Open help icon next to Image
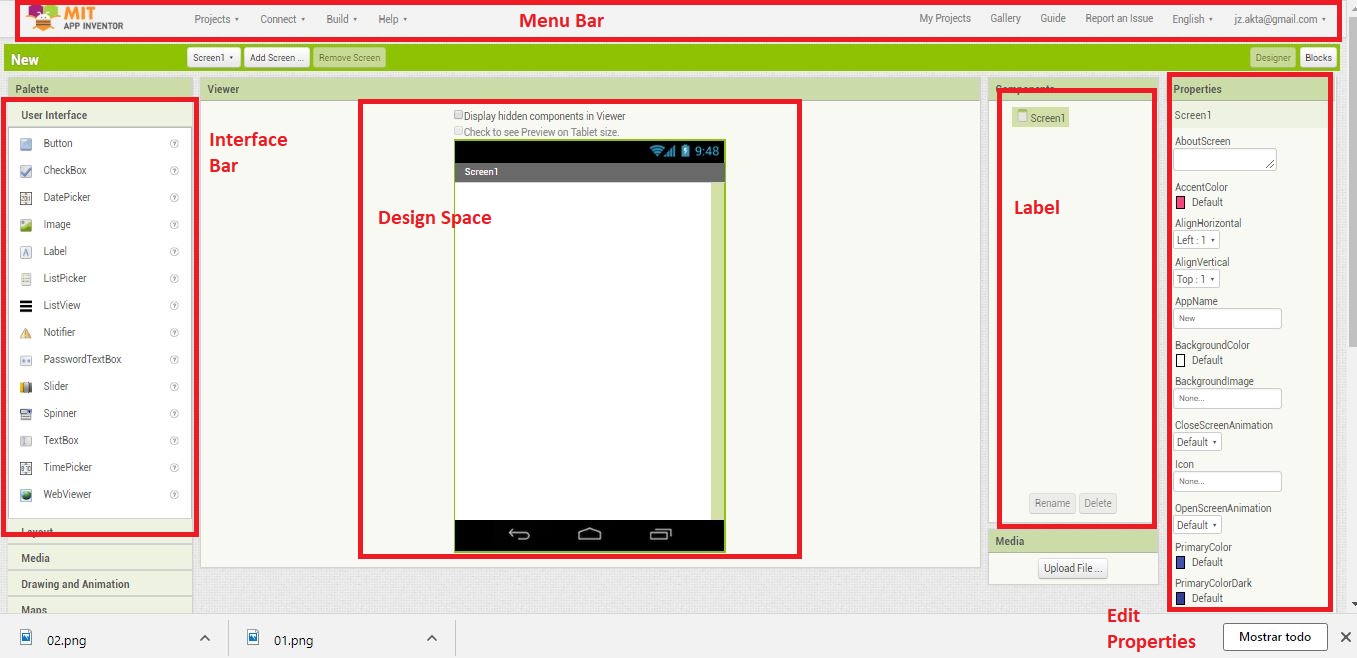Viewport: 1357px width, 658px height. (174, 225)
